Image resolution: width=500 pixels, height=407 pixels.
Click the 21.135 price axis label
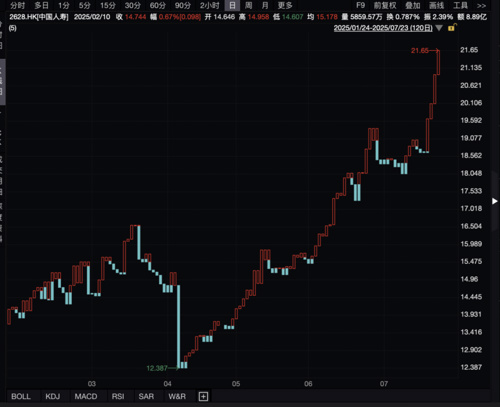[x=471, y=68]
